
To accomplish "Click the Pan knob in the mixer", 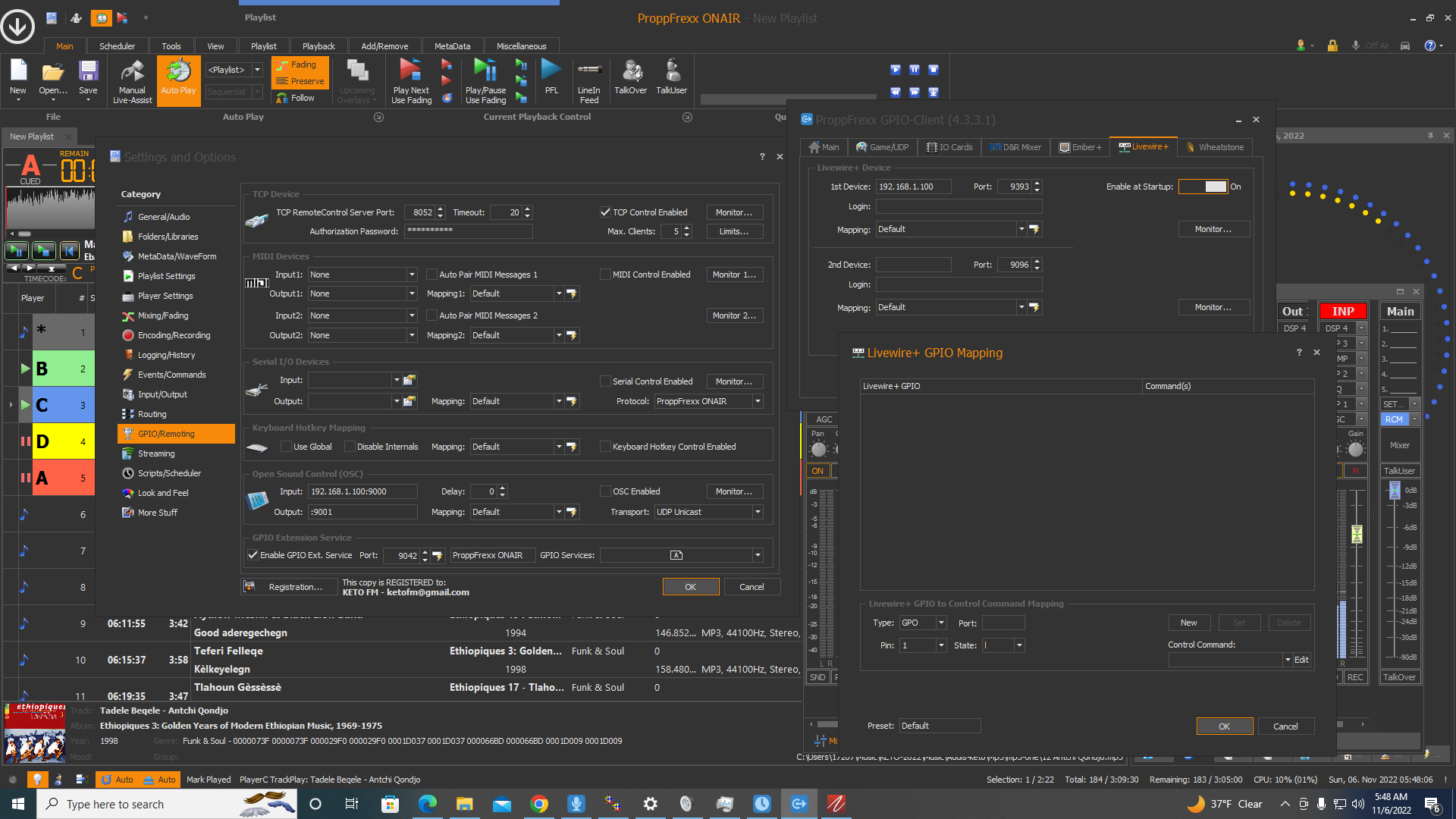I will point(818,450).
